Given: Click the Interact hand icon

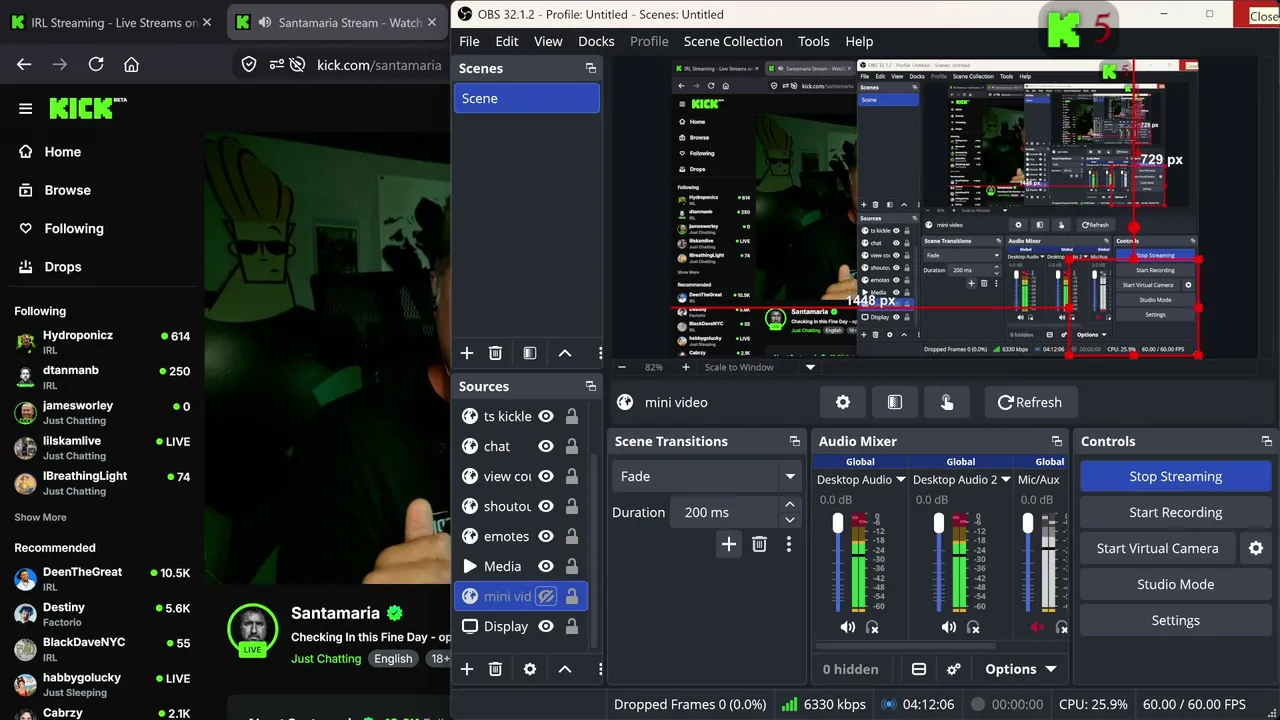Looking at the screenshot, I should [x=947, y=402].
